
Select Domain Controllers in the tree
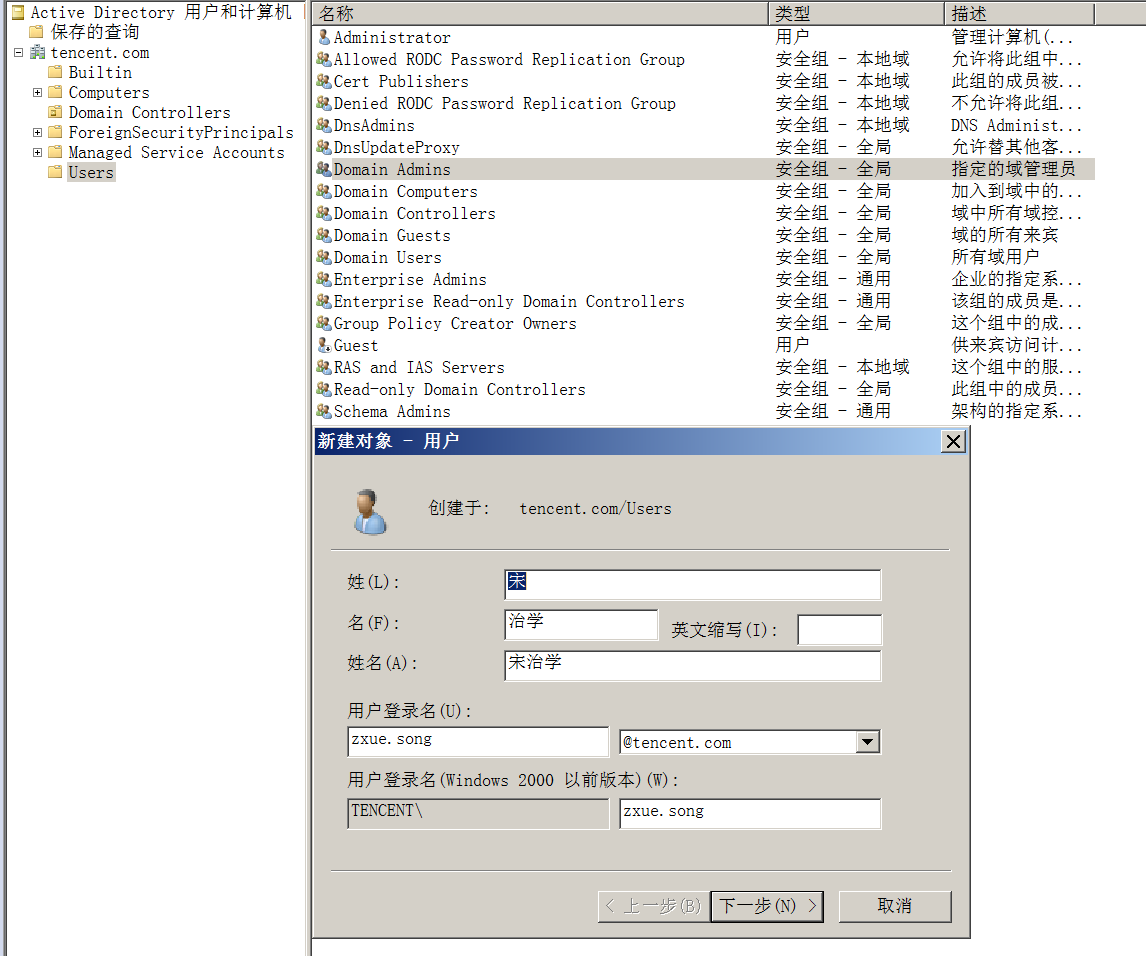(149, 112)
